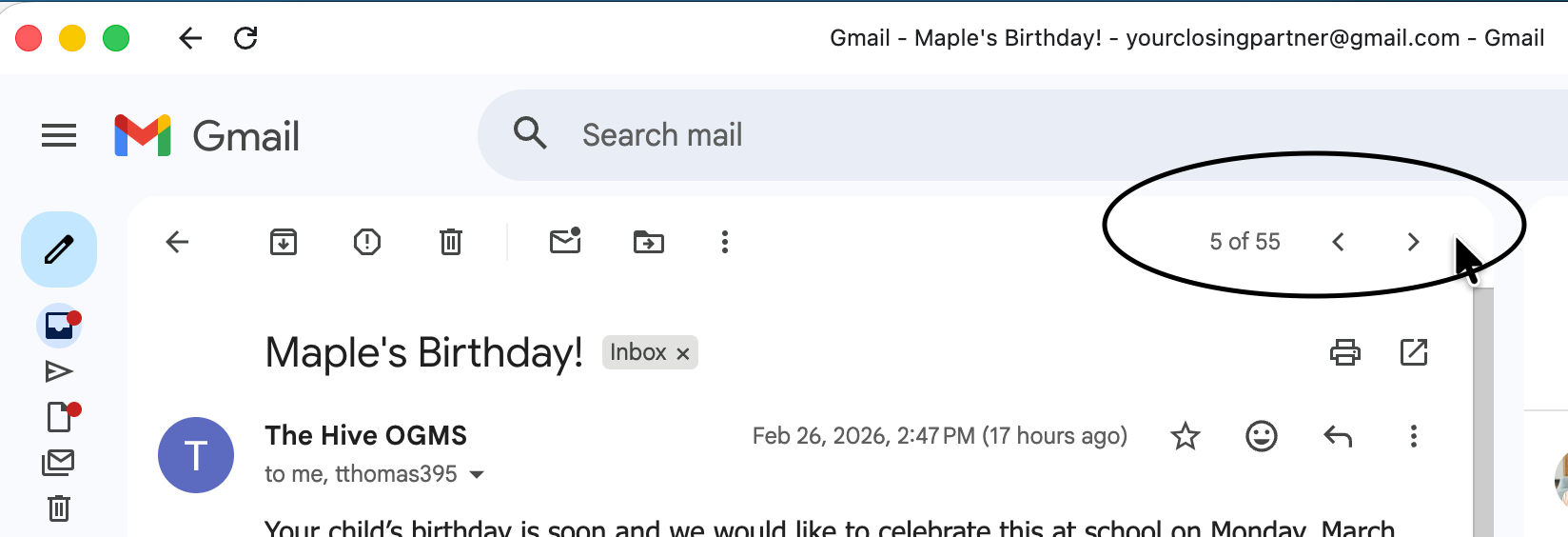The width and height of the screenshot is (1568, 537).
Task: Open message More options three dots
Action: click(1414, 436)
